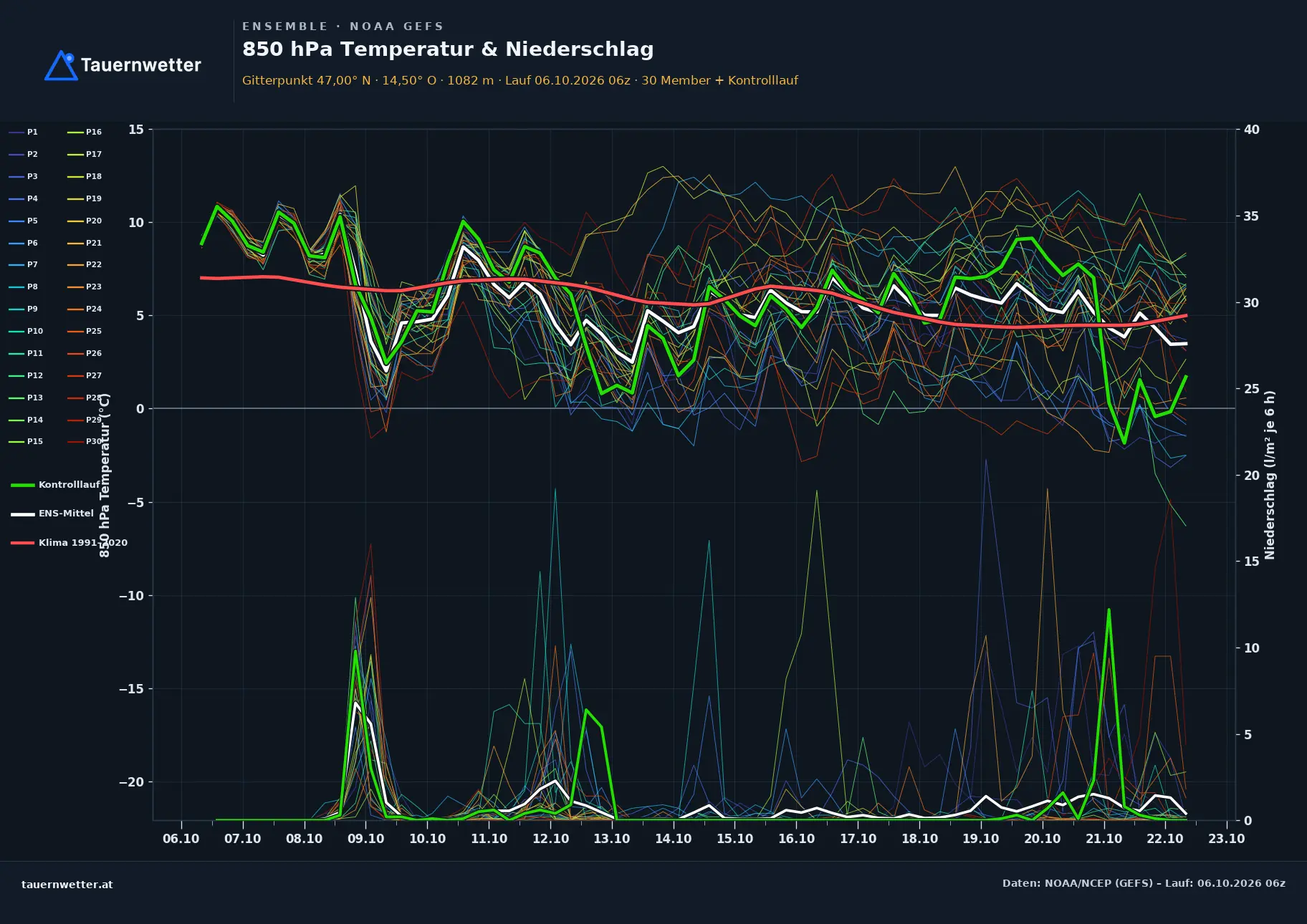Select the P4 legend entry
This screenshot has height=924, width=1307.
tap(24, 198)
